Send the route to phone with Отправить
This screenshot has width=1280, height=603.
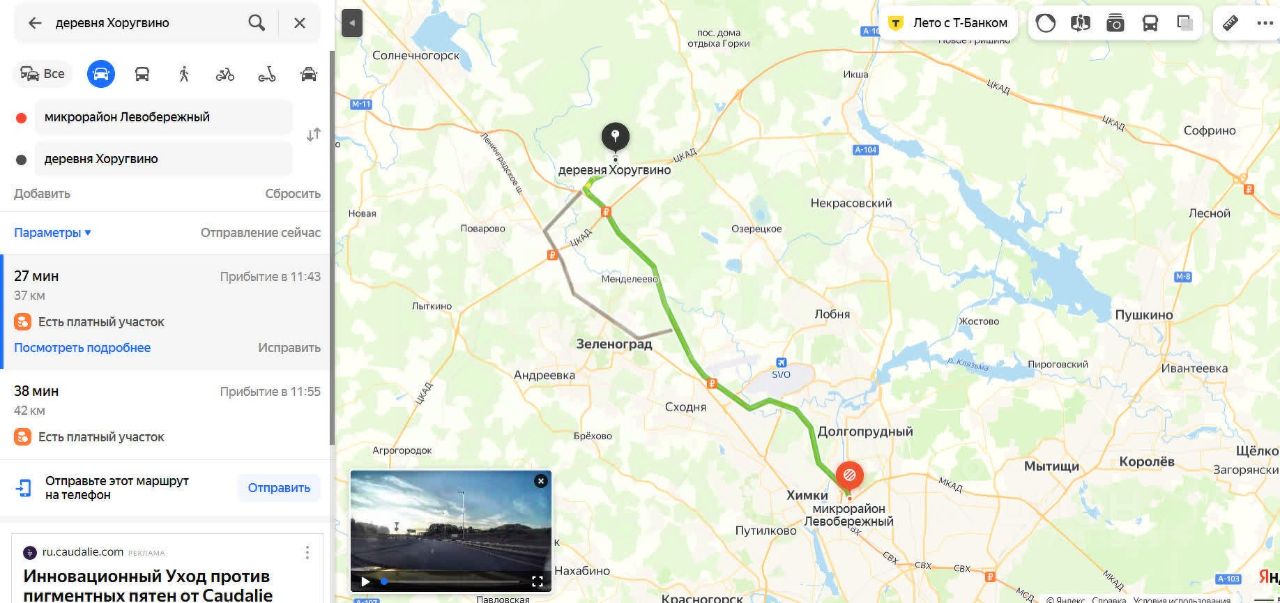click(279, 488)
